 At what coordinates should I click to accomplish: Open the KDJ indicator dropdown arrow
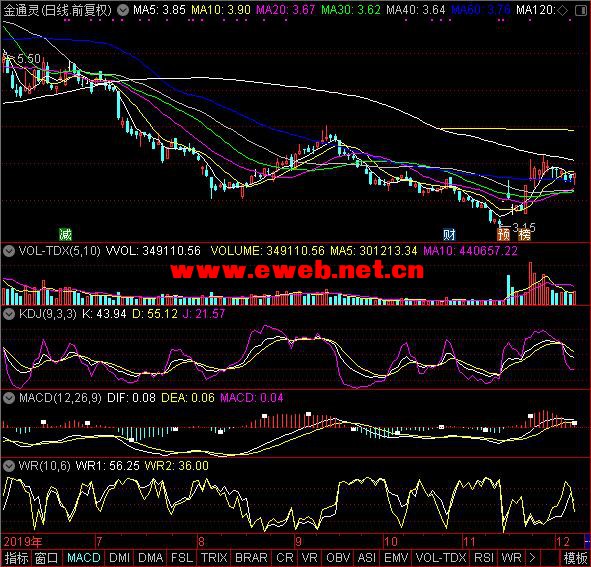(x=9, y=314)
